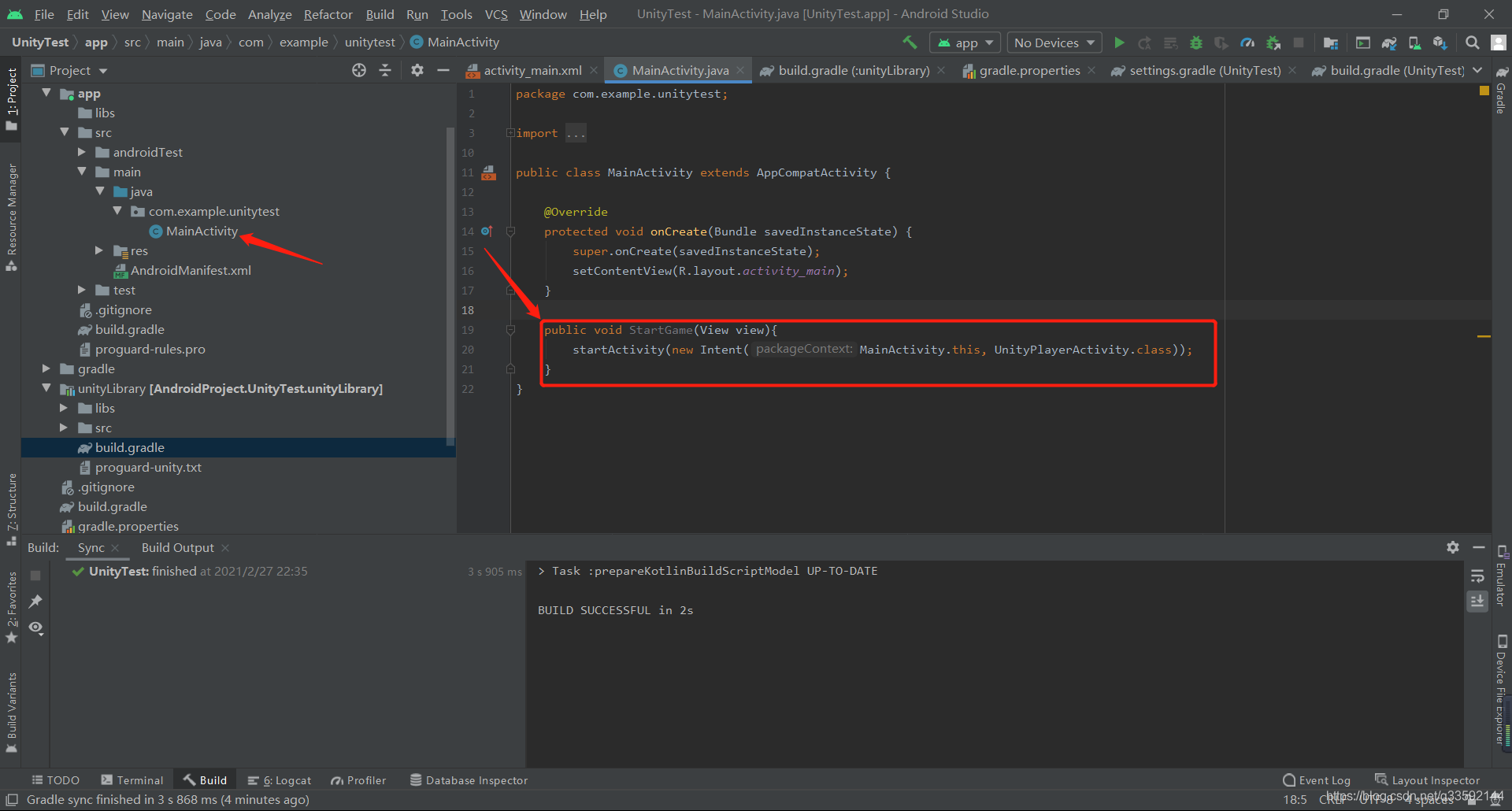The width and height of the screenshot is (1512, 811).
Task: Click the user account avatar icon
Action: click(1499, 43)
